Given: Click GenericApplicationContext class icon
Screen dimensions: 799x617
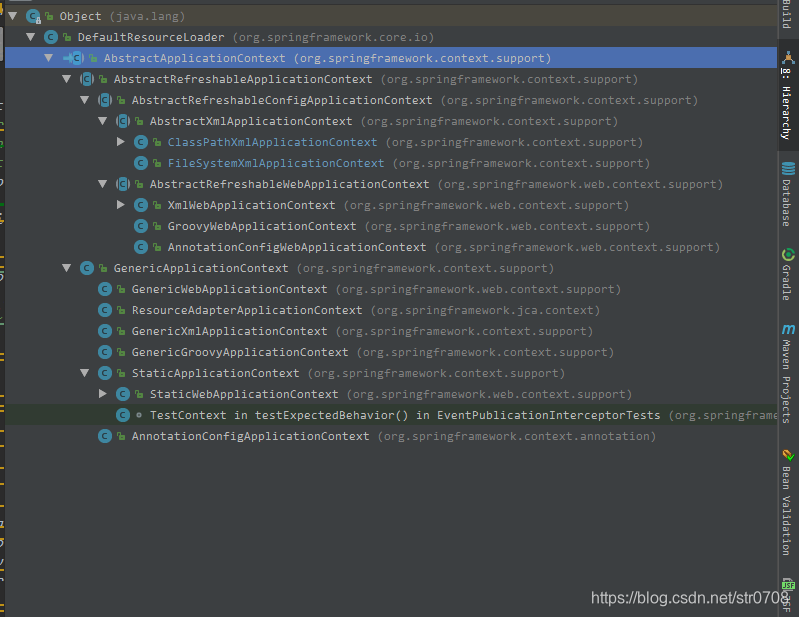Looking at the screenshot, I should point(87,268).
